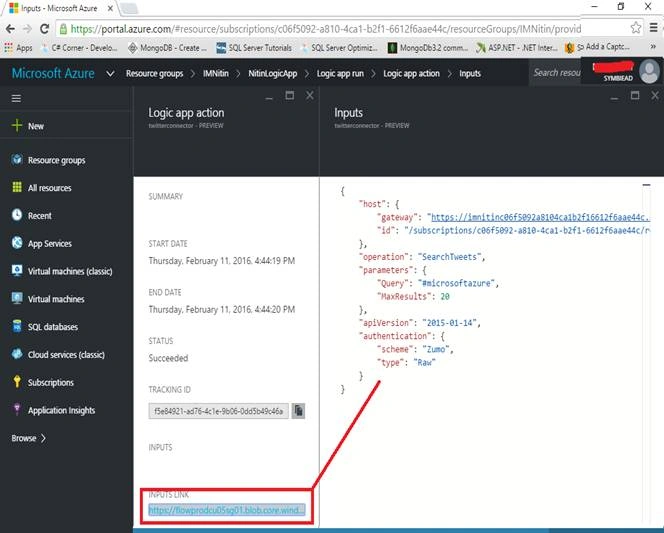The image size is (664, 533).
Task: Go to IMNitin breadcrumb
Action: point(216,74)
